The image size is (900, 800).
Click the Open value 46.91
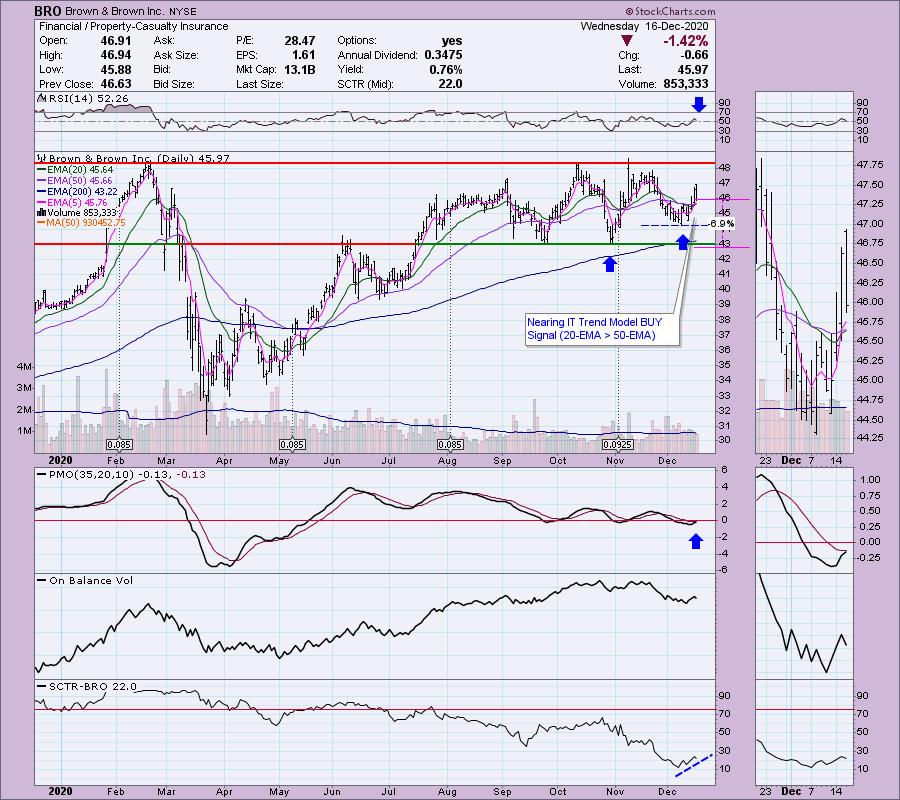[117, 41]
